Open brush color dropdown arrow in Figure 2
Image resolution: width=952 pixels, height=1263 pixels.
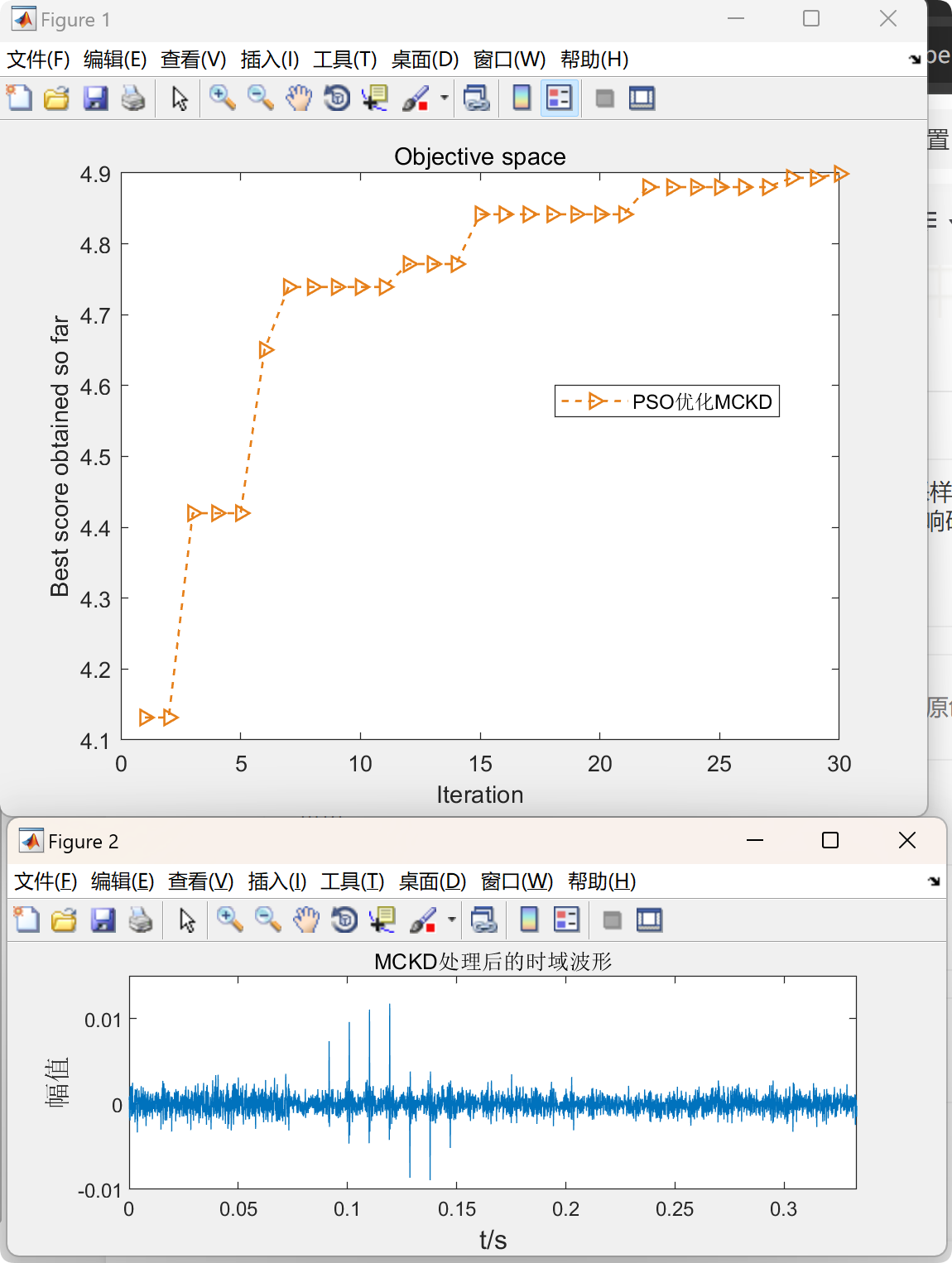pyautogui.click(x=452, y=920)
